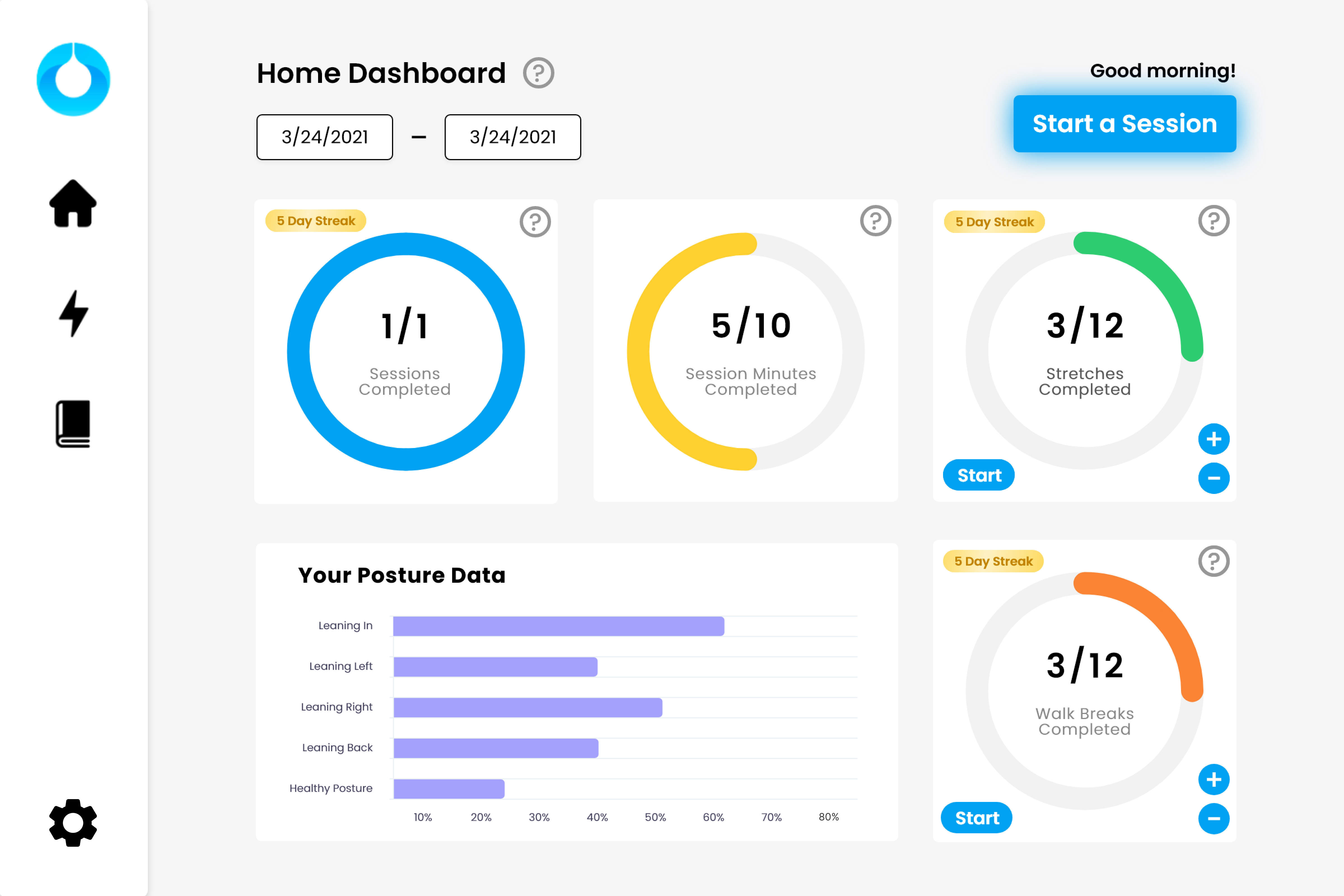Open the Home sidebar icon

click(73, 204)
